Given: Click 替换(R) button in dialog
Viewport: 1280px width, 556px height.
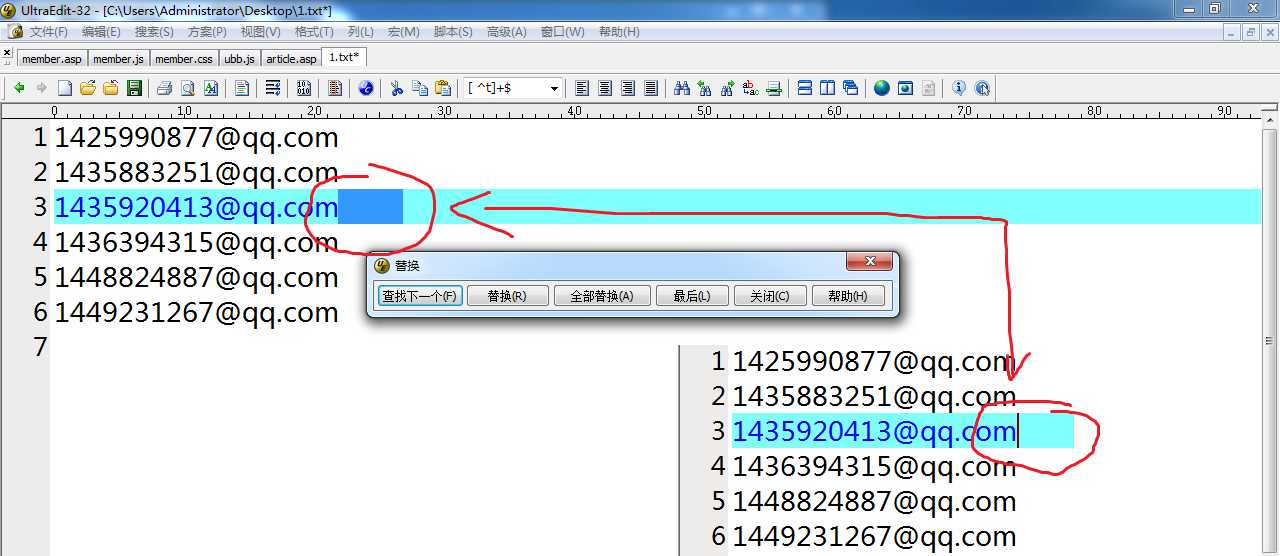Looking at the screenshot, I should pyautogui.click(x=506, y=296).
